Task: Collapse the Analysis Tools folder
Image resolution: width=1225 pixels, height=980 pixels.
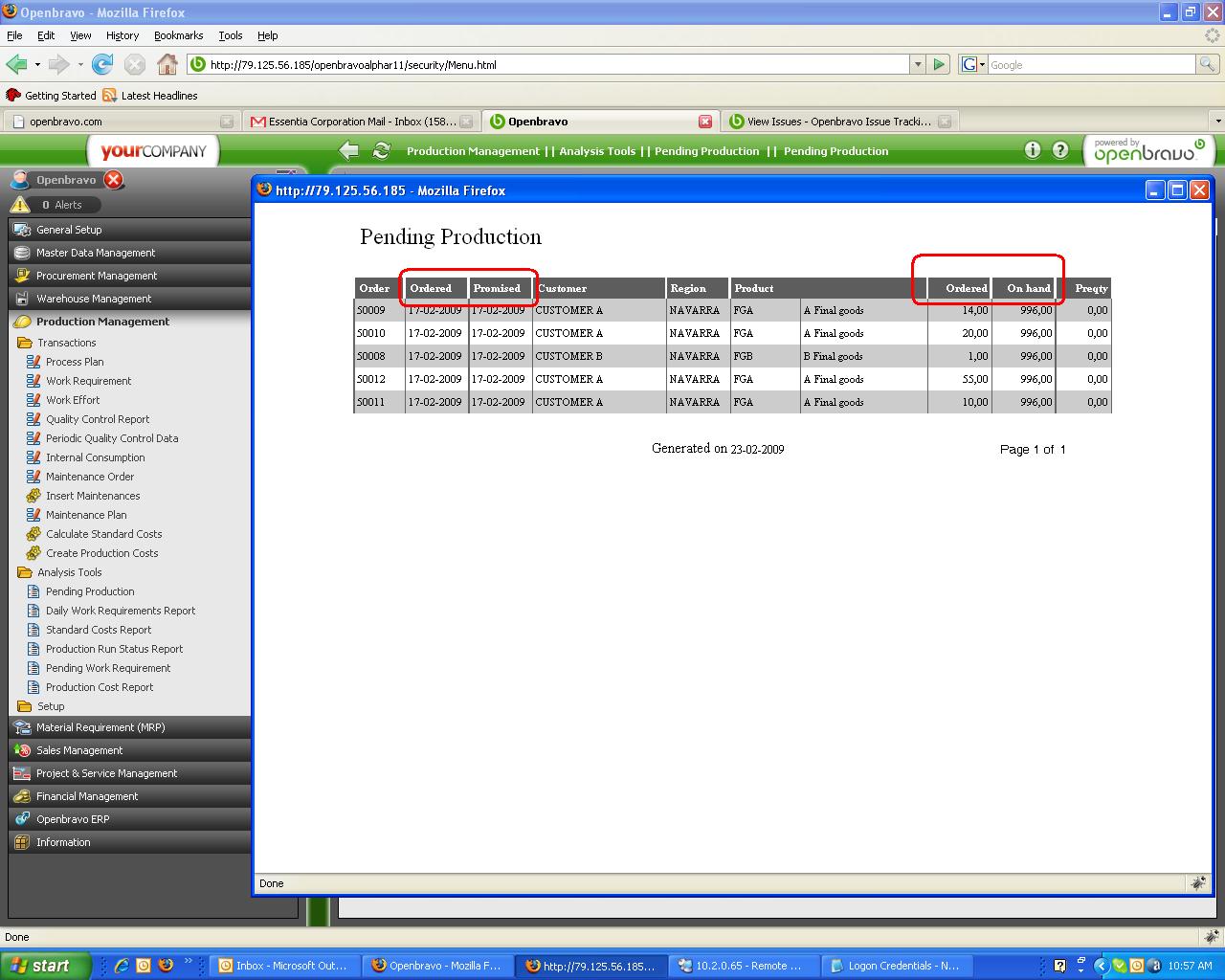Action: point(25,572)
